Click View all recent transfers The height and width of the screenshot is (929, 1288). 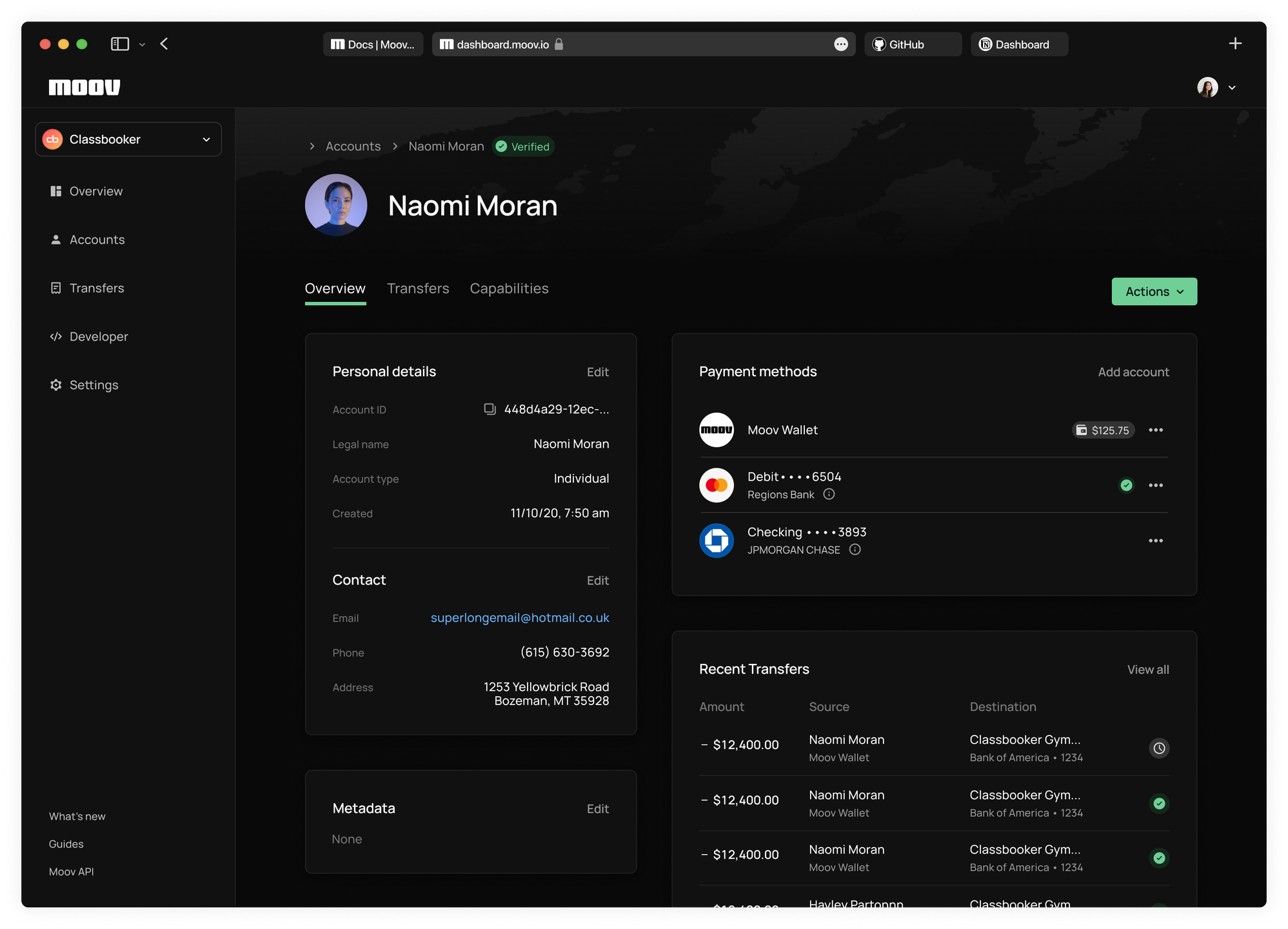point(1147,670)
